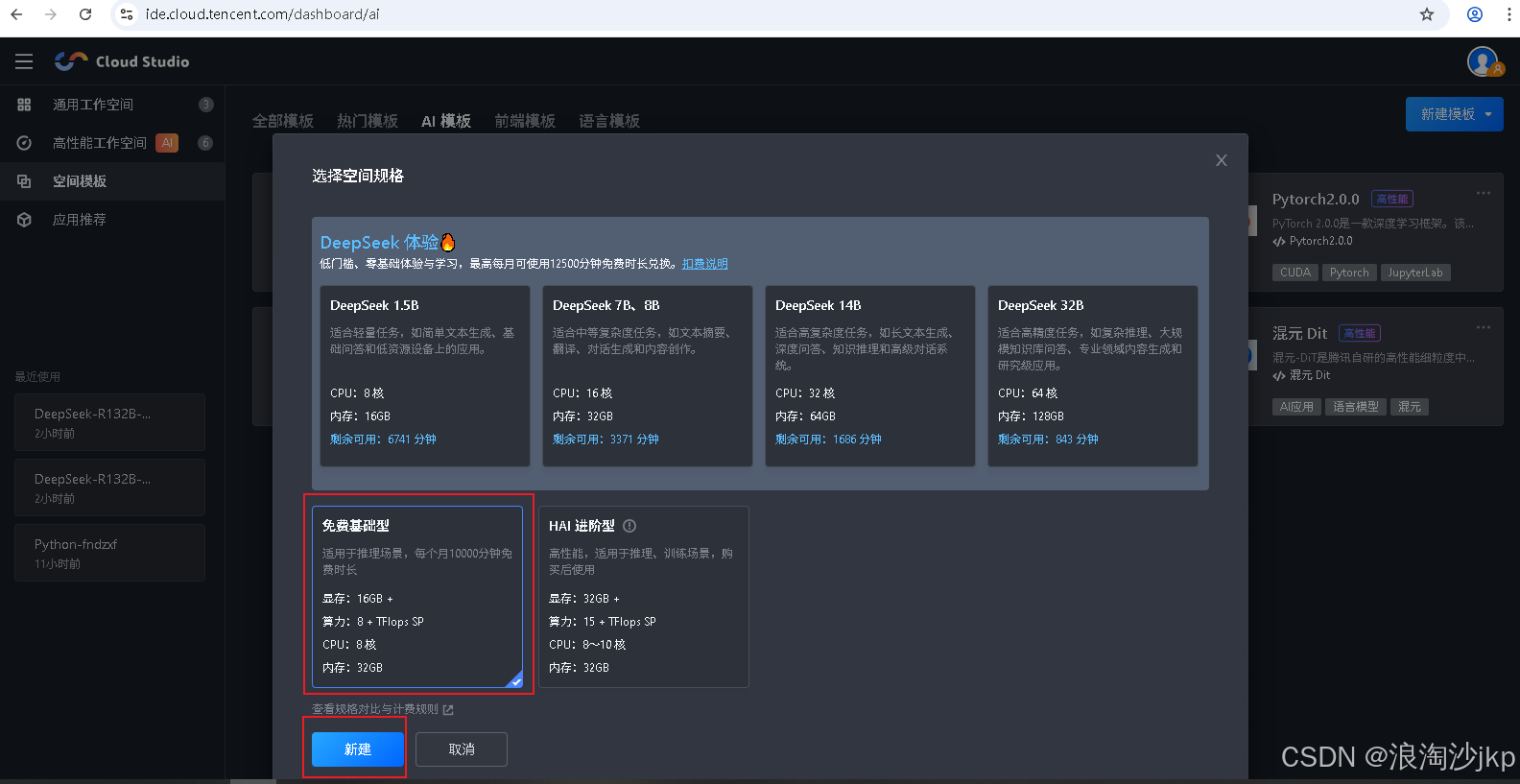Open the 查看规格对比与计费规则 link
This screenshot has height=784, width=1520.
coord(375,709)
